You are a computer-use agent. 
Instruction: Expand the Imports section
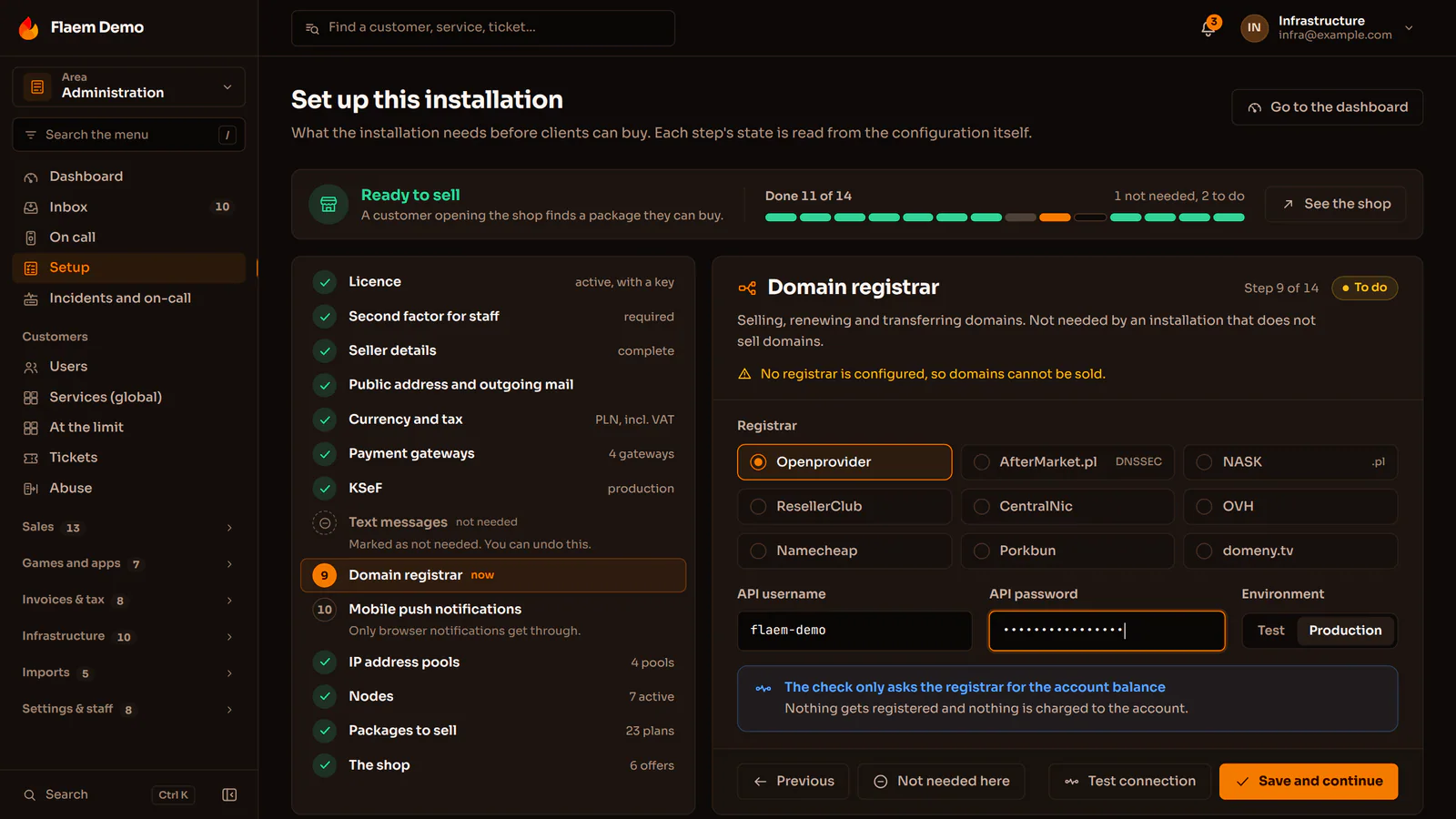click(x=128, y=673)
